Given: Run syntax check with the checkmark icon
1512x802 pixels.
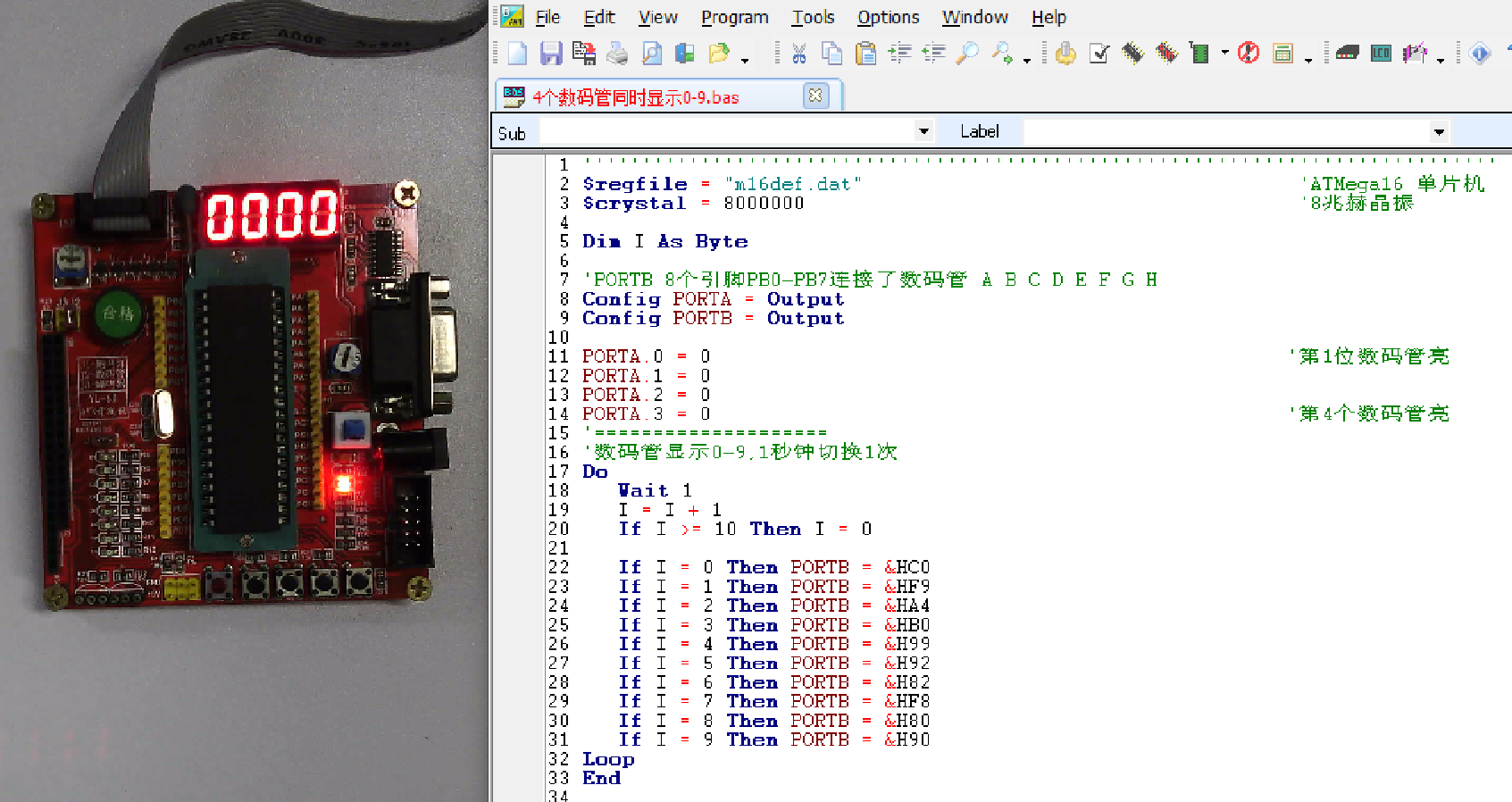Looking at the screenshot, I should coord(1099,54).
